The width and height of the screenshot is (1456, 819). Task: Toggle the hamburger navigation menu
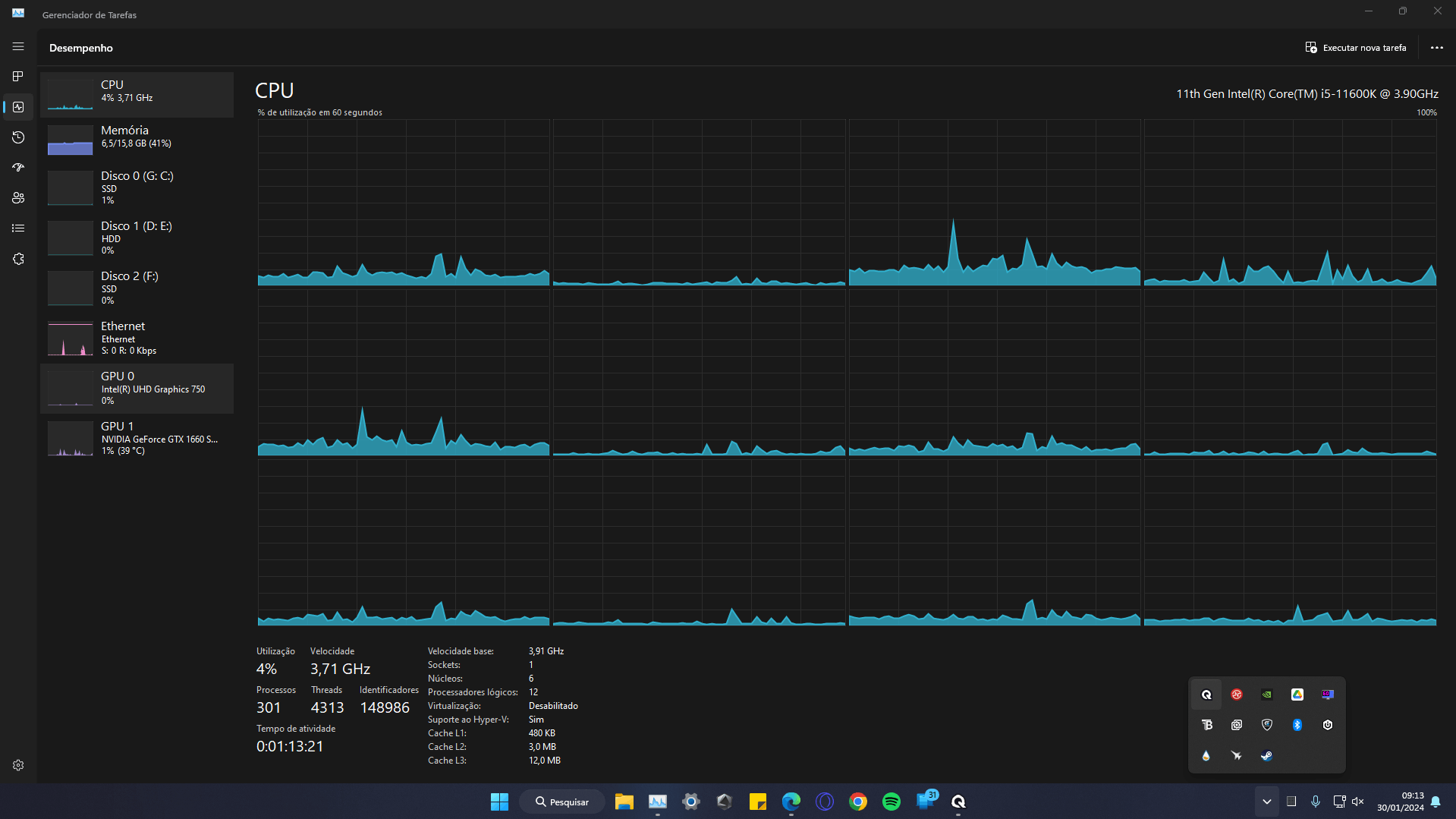click(18, 46)
